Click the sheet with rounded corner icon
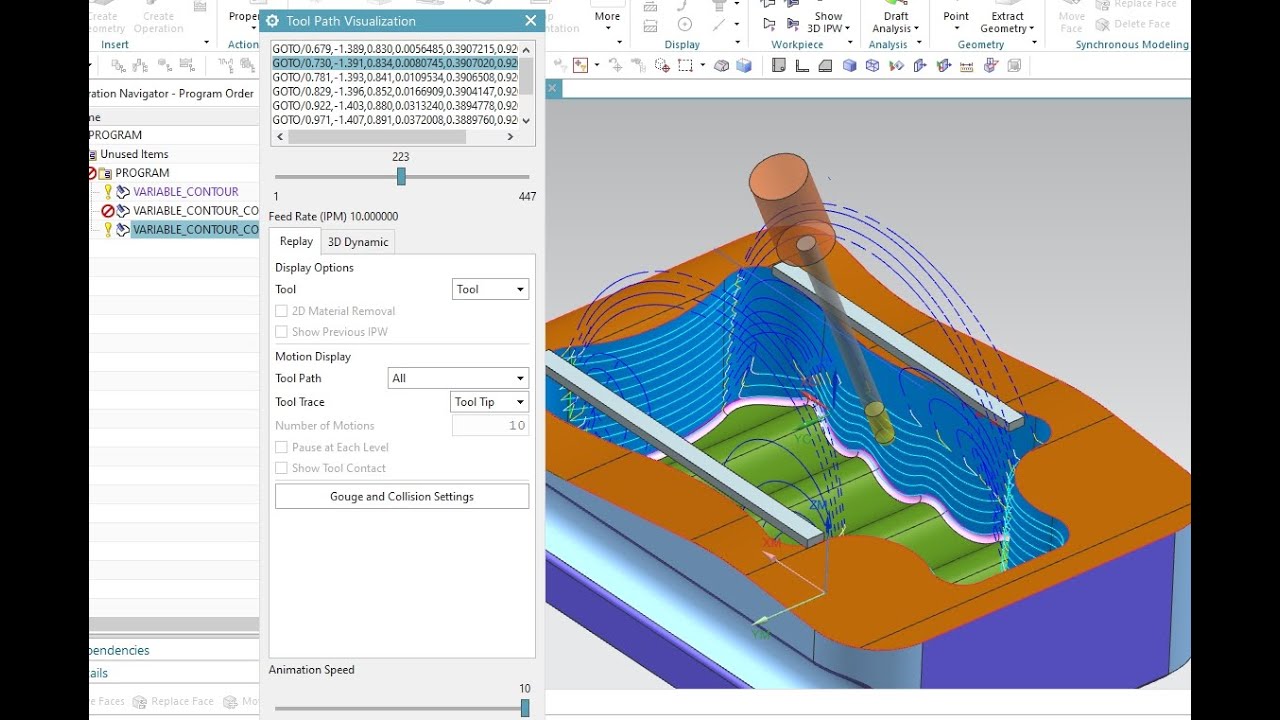The image size is (1280, 720). (778, 65)
